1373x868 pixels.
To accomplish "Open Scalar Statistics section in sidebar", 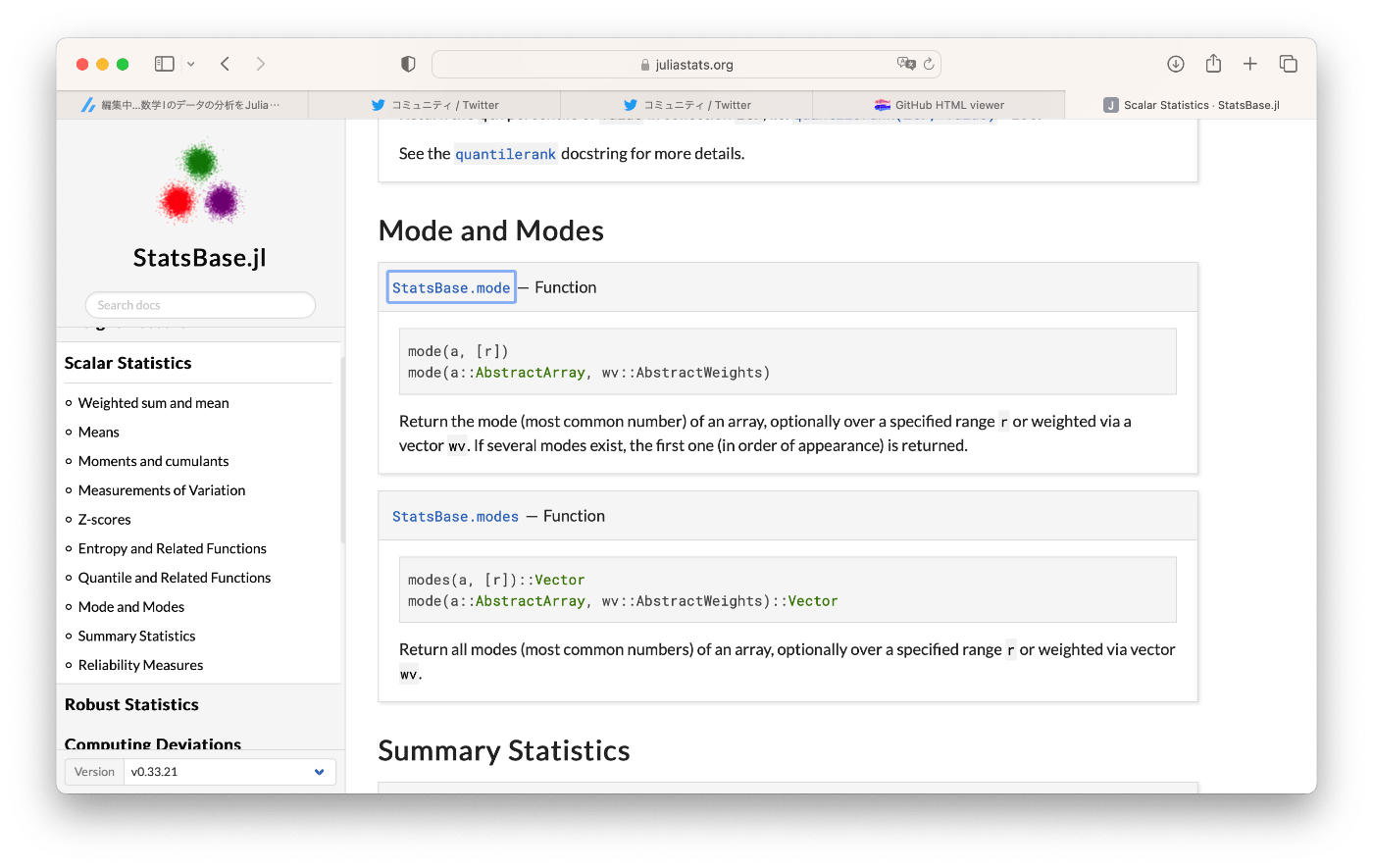I will click(128, 363).
